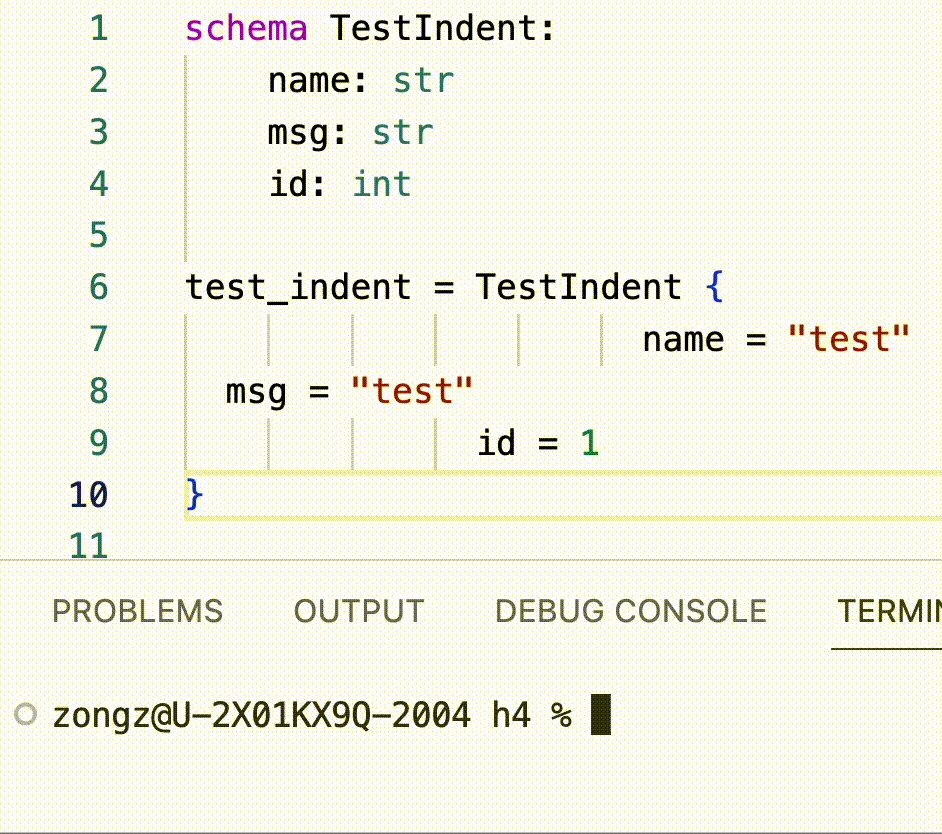Click the TestIndent schema name on line 1
The height and width of the screenshot is (834, 942).
pyautogui.click(x=434, y=28)
